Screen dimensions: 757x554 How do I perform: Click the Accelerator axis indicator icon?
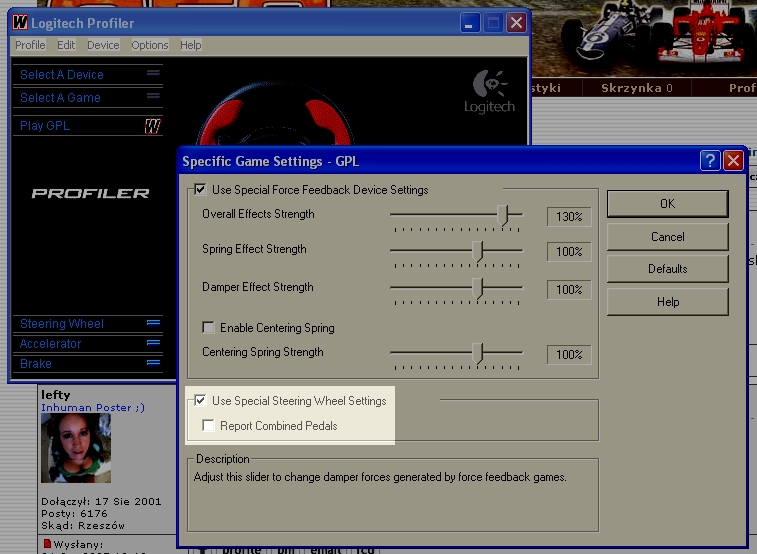tap(154, 343)
